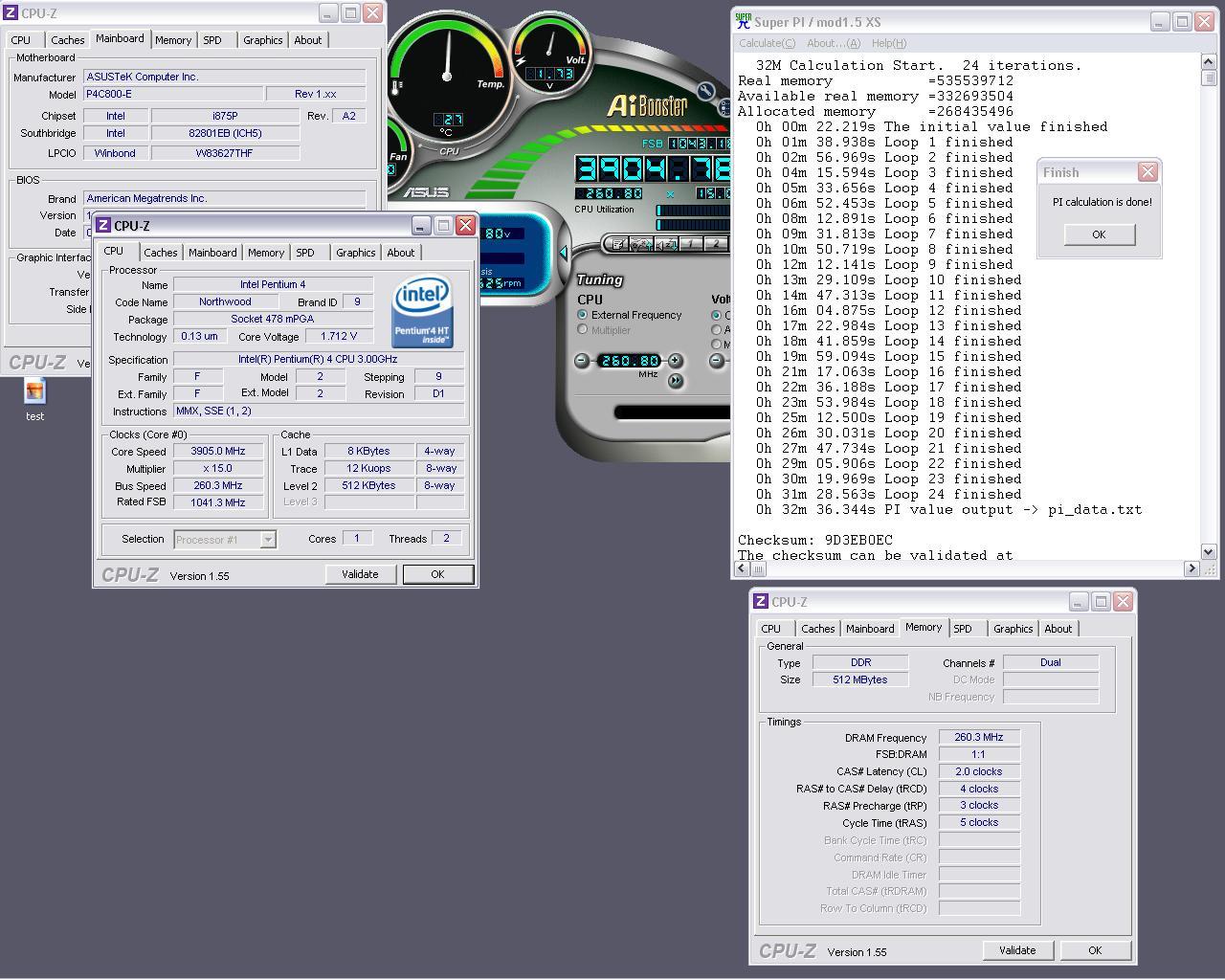Click DRAM Frequency value '260.3 MHz'
Viewport: 1225px width, 980px height.
(979, 737)
